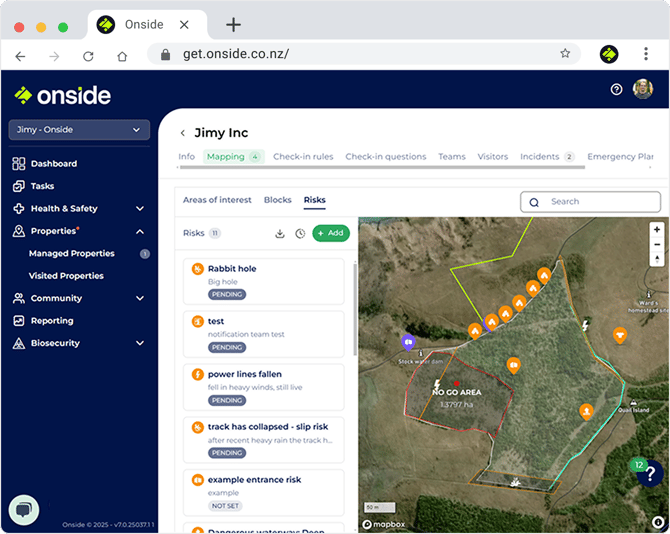The width and height of the screenshot is (670, 534).
Task: Open the Jimy - Onside organisation dropdown
Action: [79, 130]
